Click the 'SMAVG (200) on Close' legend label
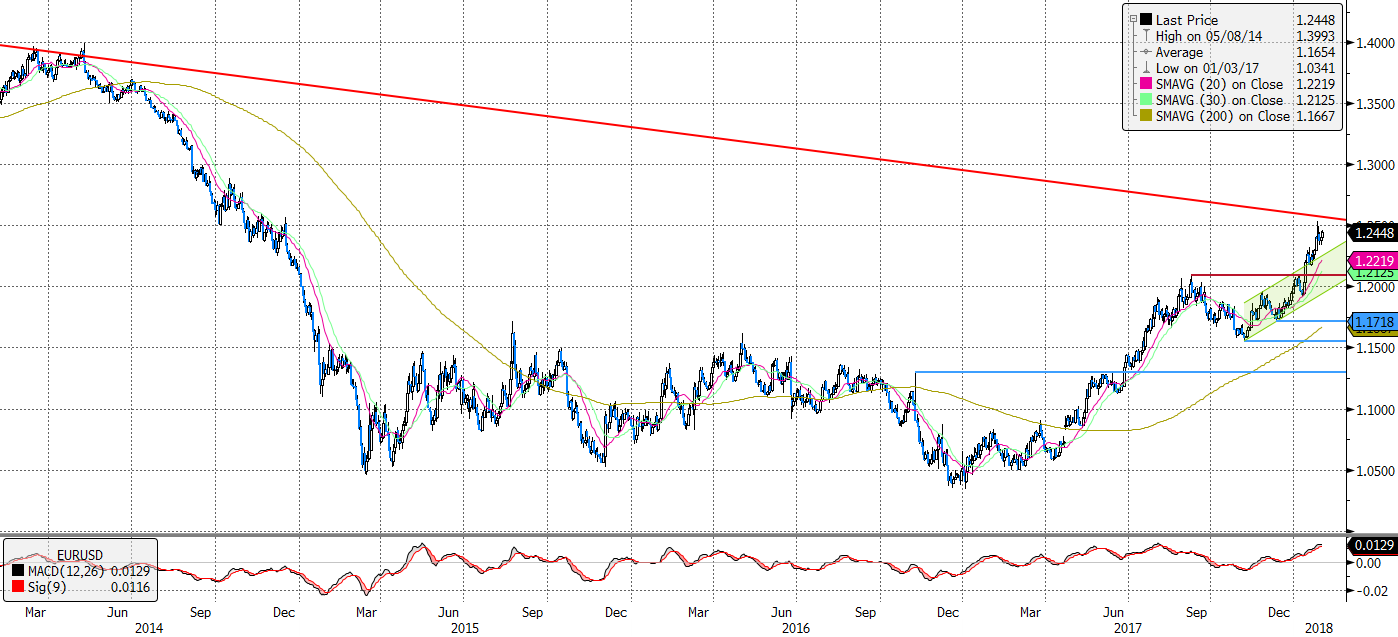 (1223, 116)
